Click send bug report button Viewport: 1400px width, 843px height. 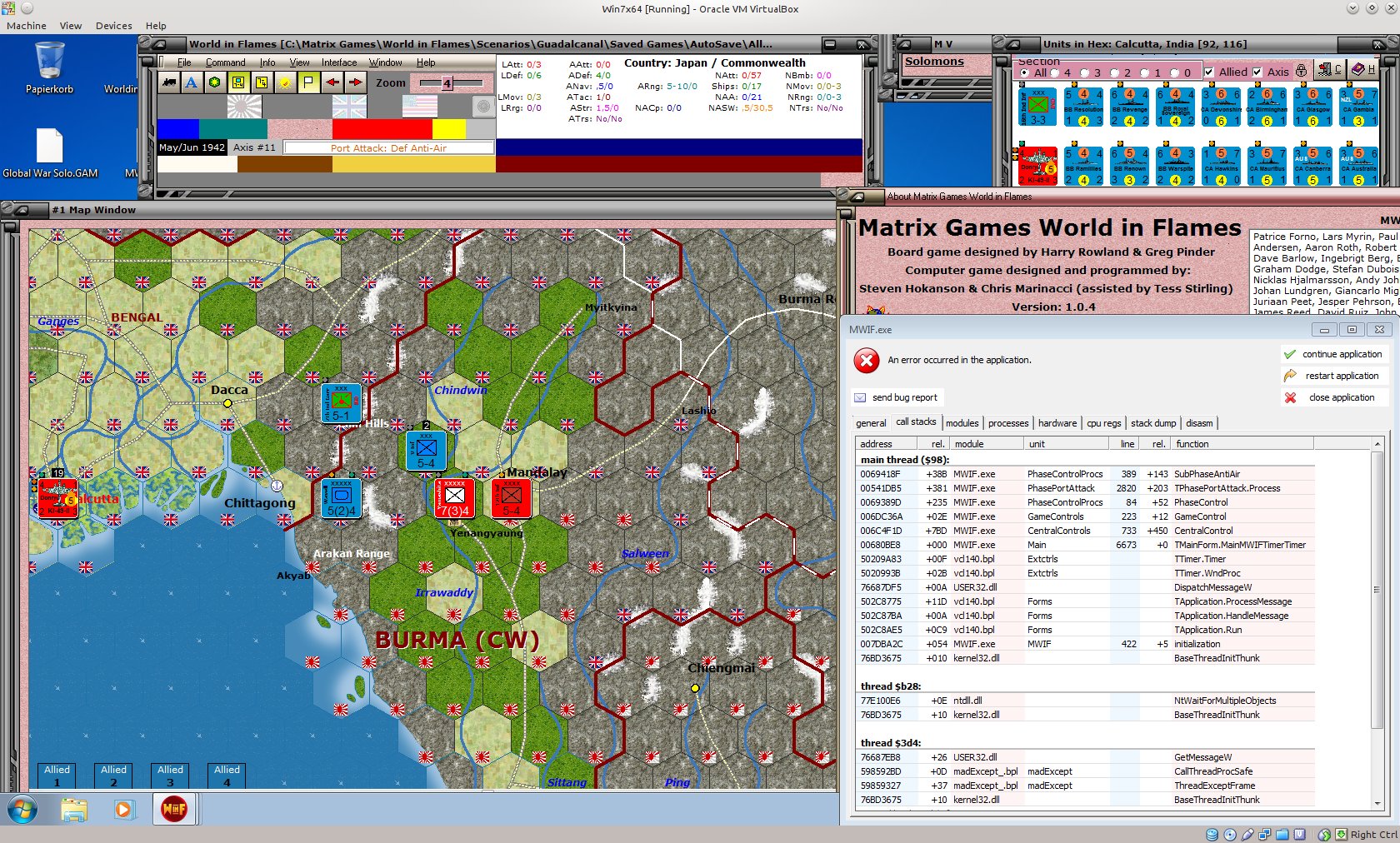[896, 397]
